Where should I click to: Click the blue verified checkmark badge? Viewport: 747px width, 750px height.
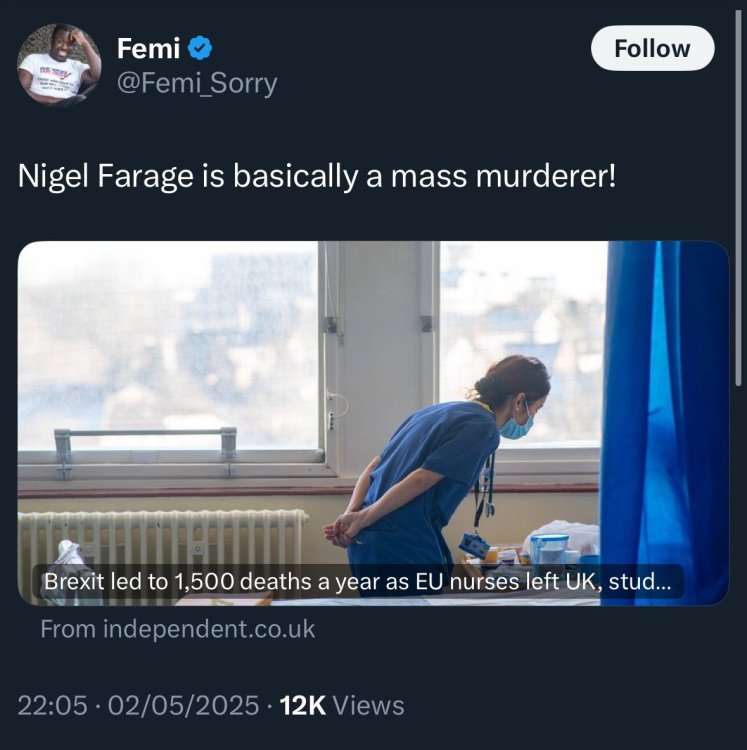(x=200, y=47)
